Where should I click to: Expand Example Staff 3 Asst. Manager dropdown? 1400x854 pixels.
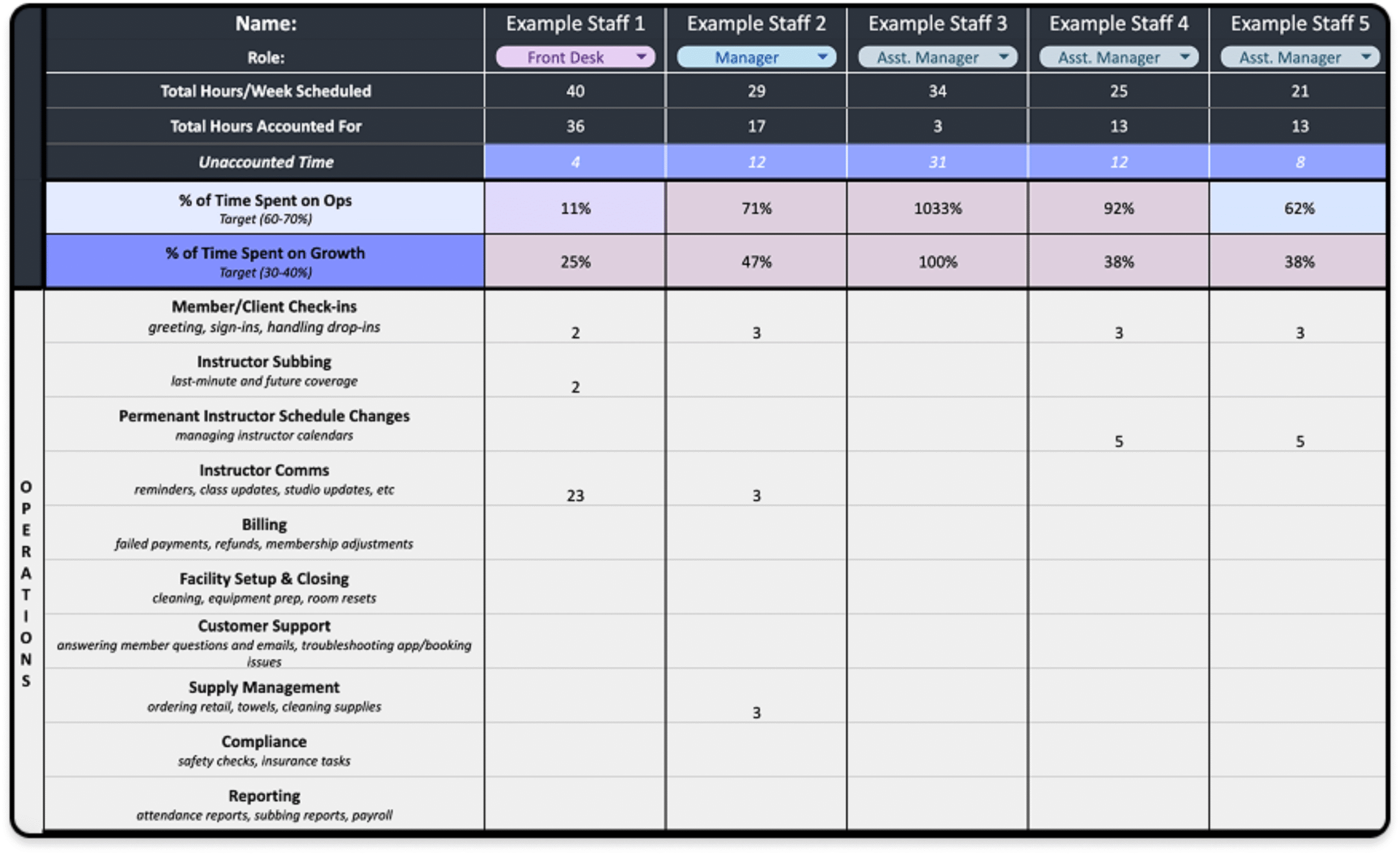point(1004,57)
